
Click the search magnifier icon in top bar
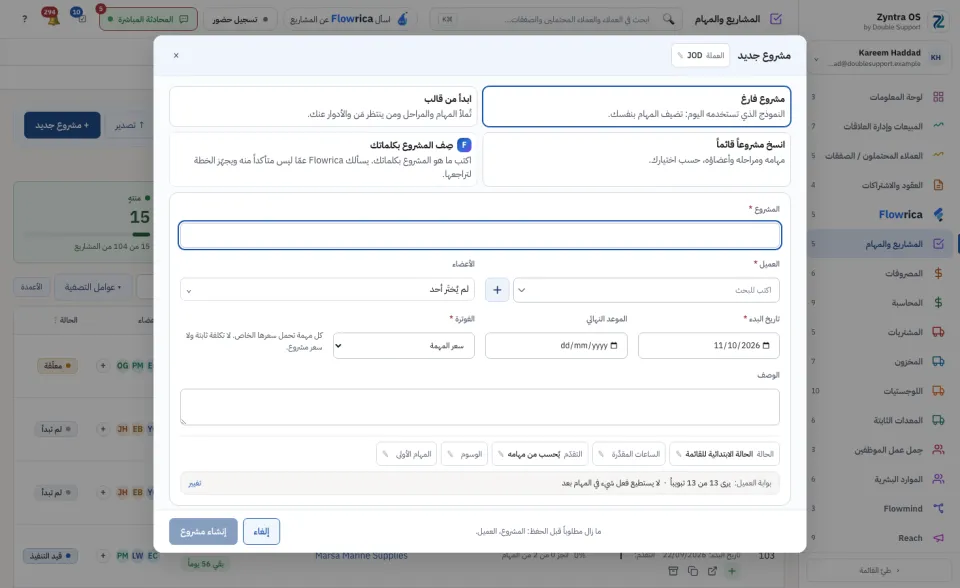point(669,19)
